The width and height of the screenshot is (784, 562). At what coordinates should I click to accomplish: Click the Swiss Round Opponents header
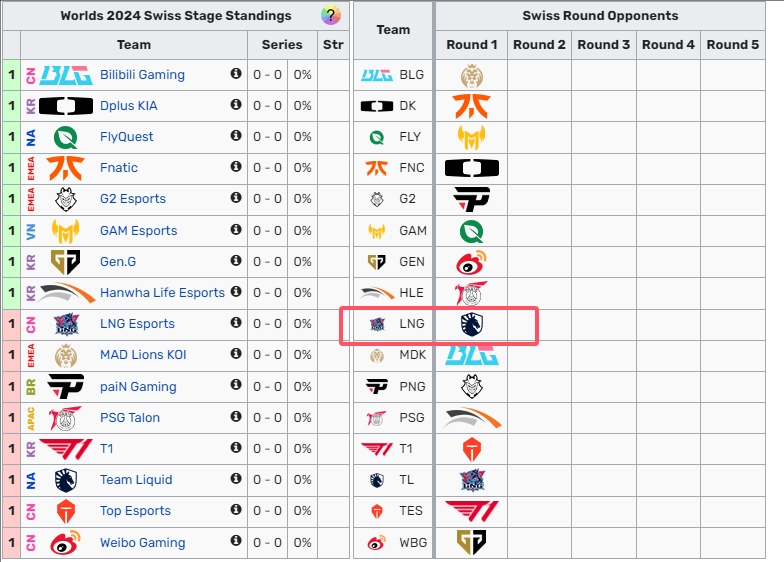coord(600,16)
